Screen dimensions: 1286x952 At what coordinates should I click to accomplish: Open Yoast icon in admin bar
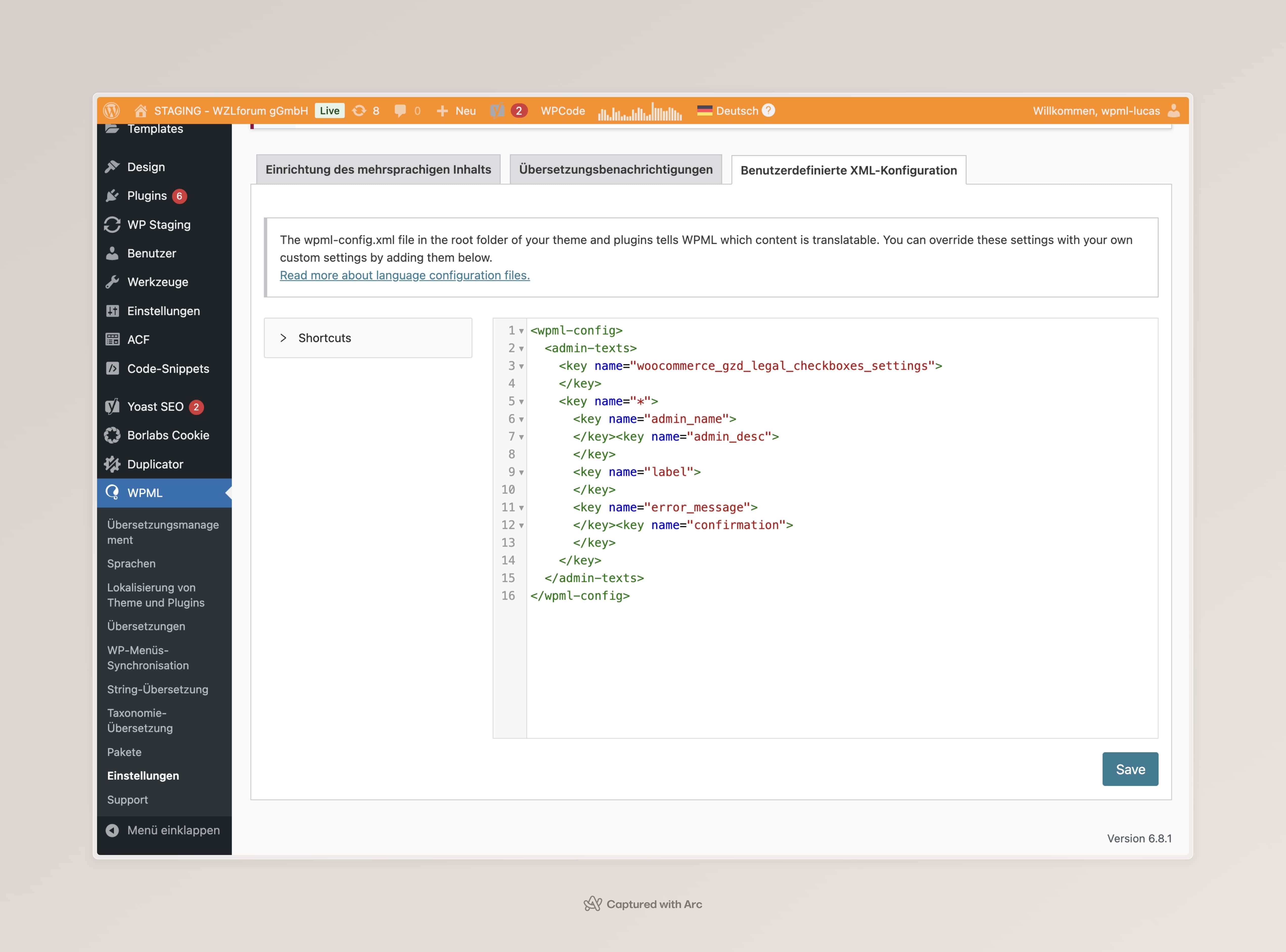[497, 111]
